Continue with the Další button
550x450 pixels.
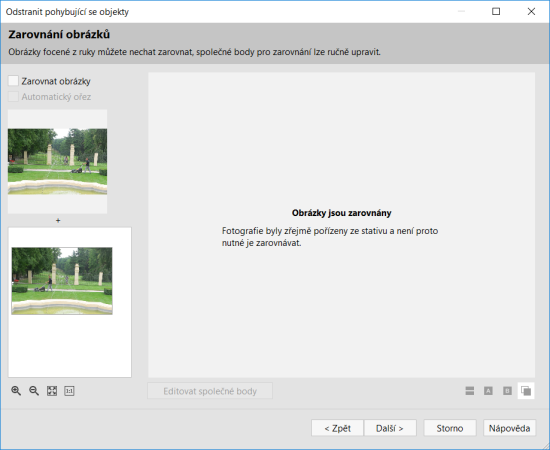tap(390, 428)
